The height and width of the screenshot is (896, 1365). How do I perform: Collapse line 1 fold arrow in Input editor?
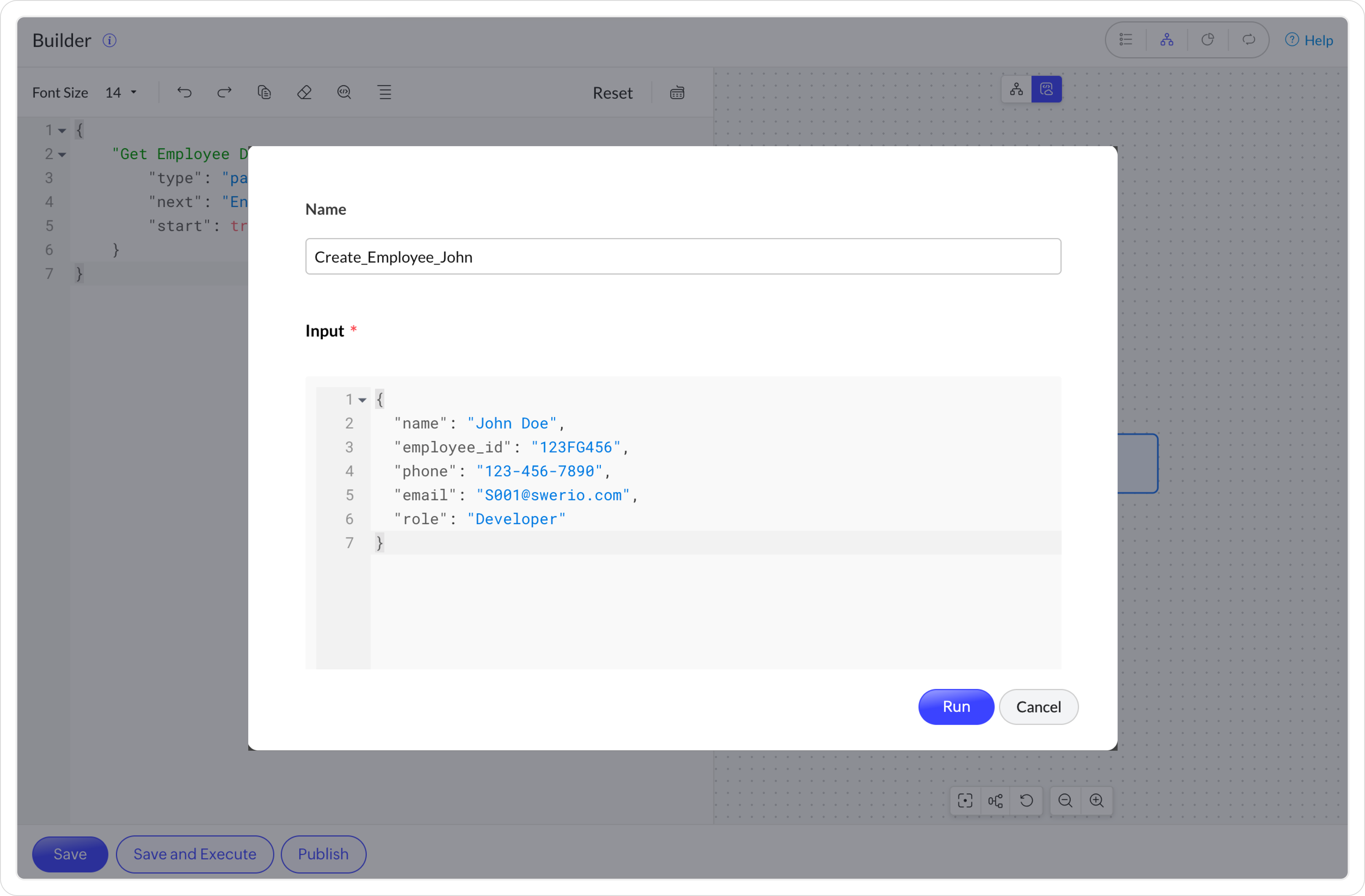pyautogui.click(x=362, y=400)
